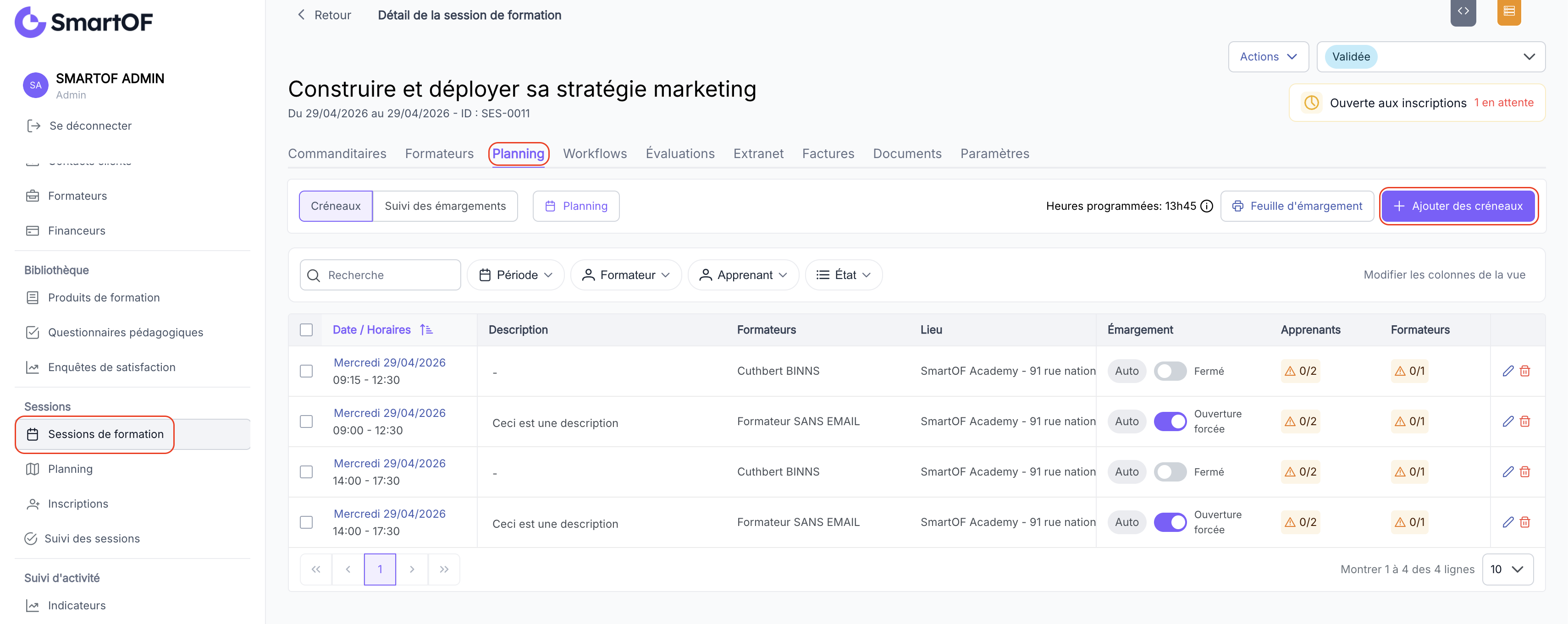Open the Apprenant filter
The width and height of the screenshot is (1568, 624).
click(x=743, y=275)
